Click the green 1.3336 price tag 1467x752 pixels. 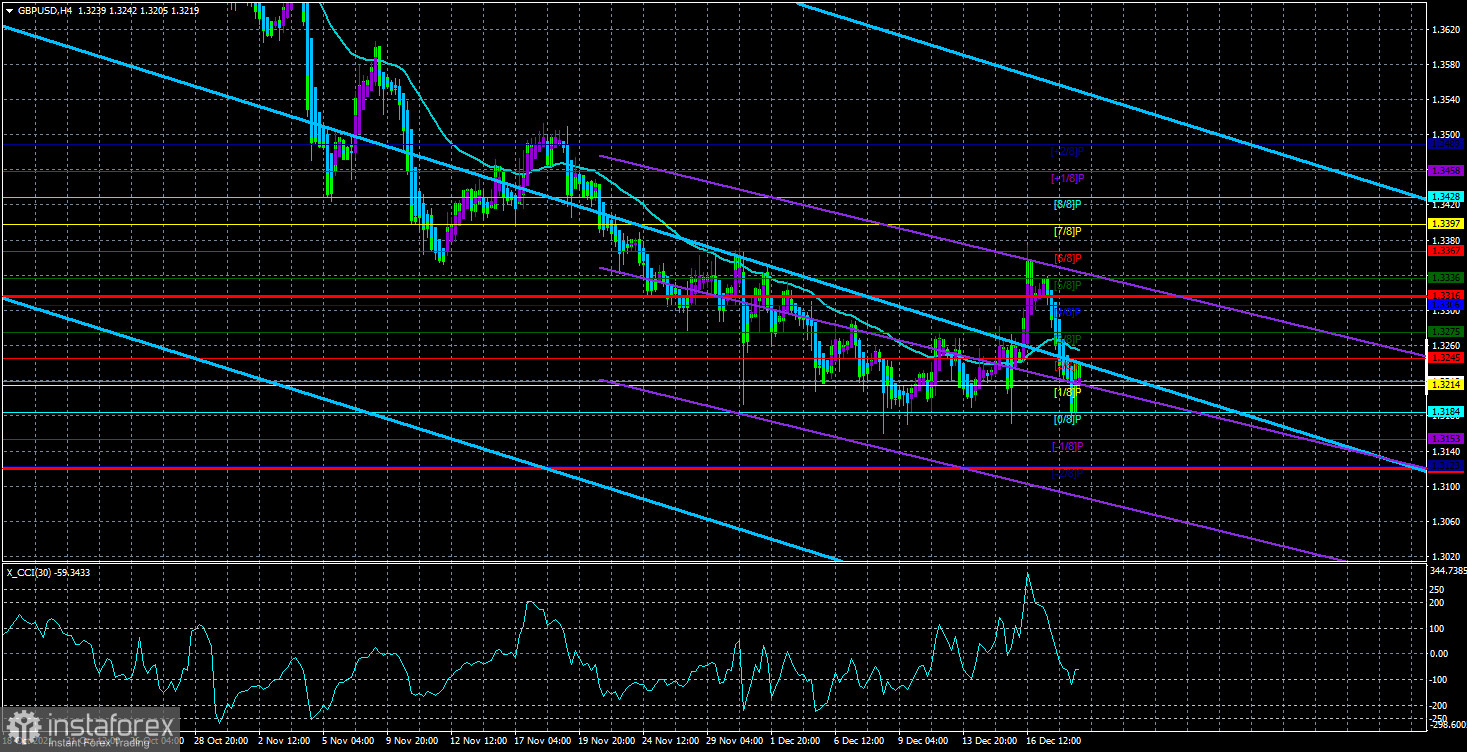click(1446, 277)
